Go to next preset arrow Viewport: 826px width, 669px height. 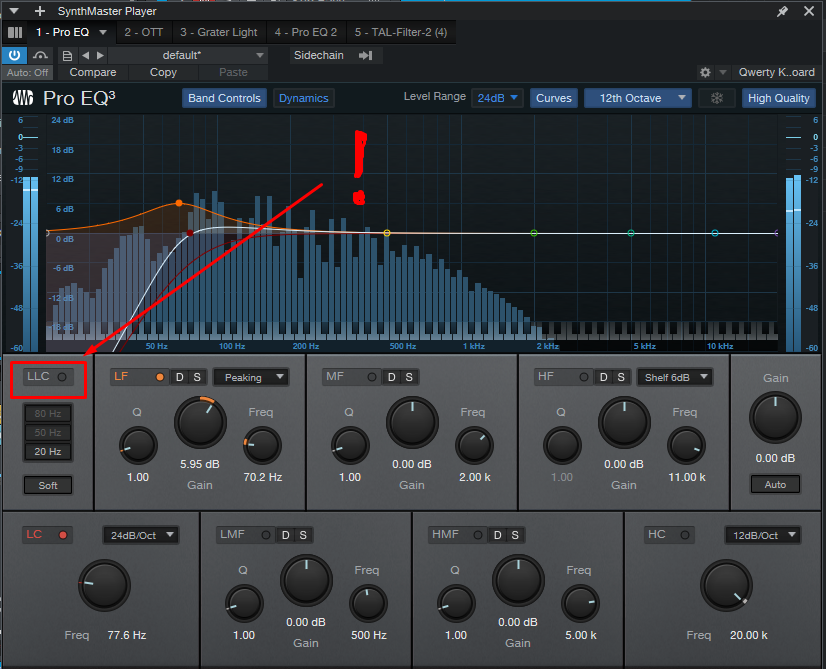pyautogui.click(x=100, y=55)
